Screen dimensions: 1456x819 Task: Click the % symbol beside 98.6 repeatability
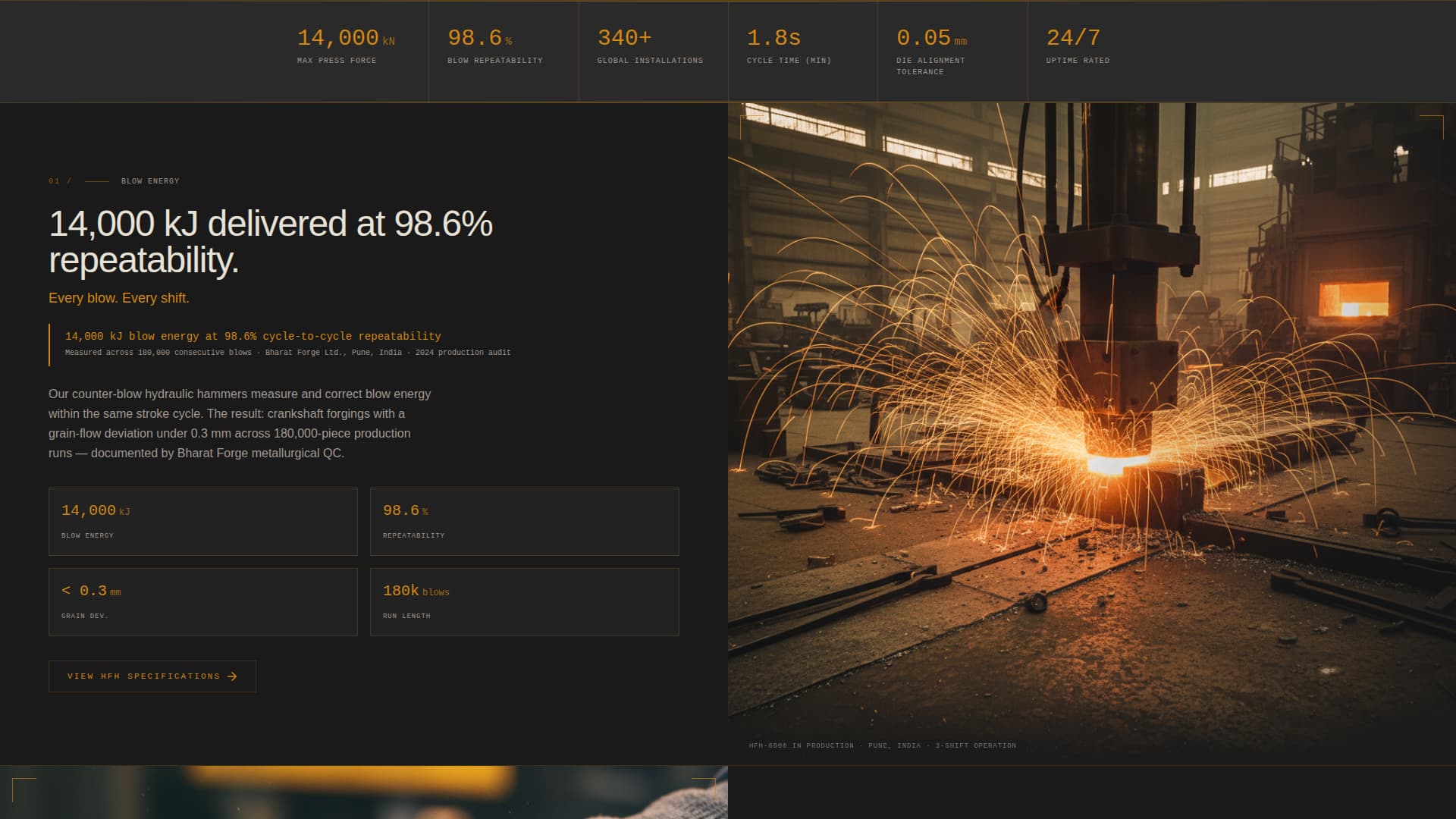[x=507, y=39]
